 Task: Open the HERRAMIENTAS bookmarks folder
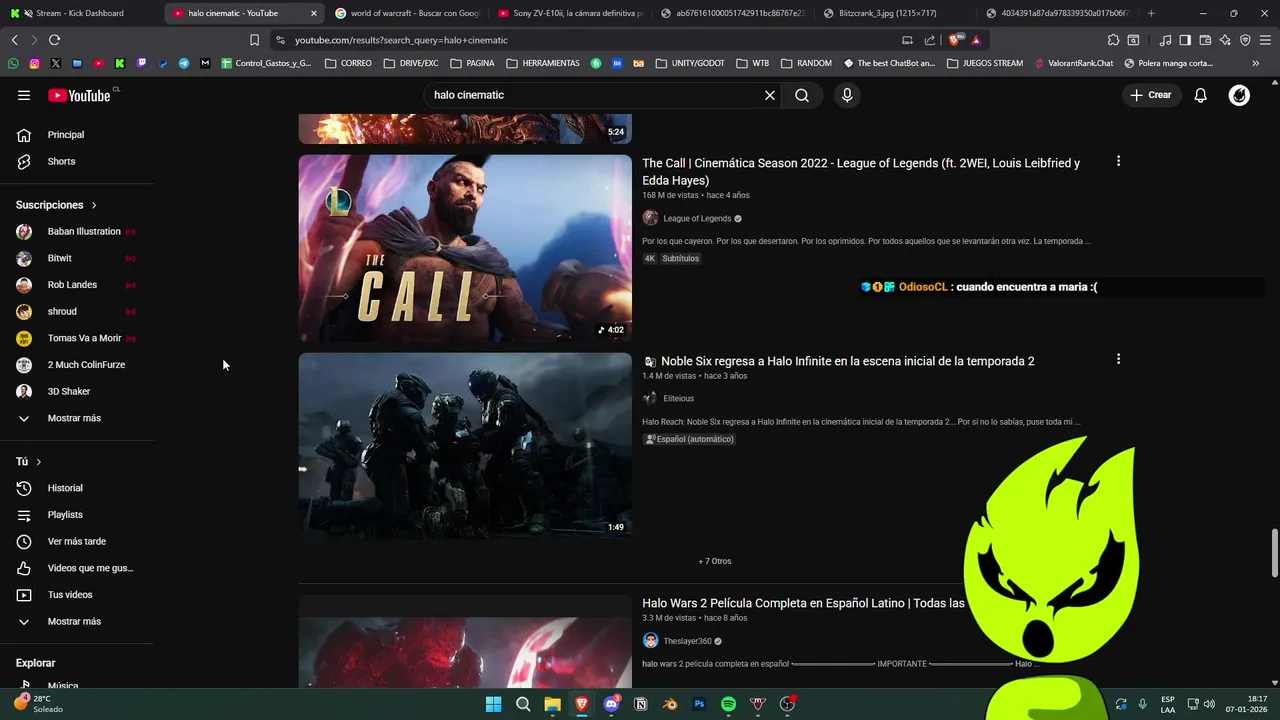coord(543,63)
